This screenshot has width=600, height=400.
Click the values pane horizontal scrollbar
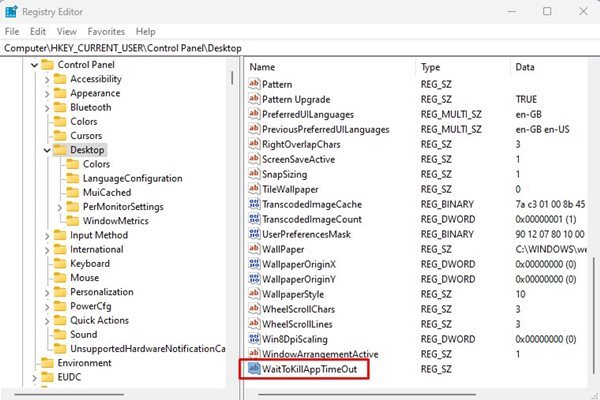coord(367,394)
